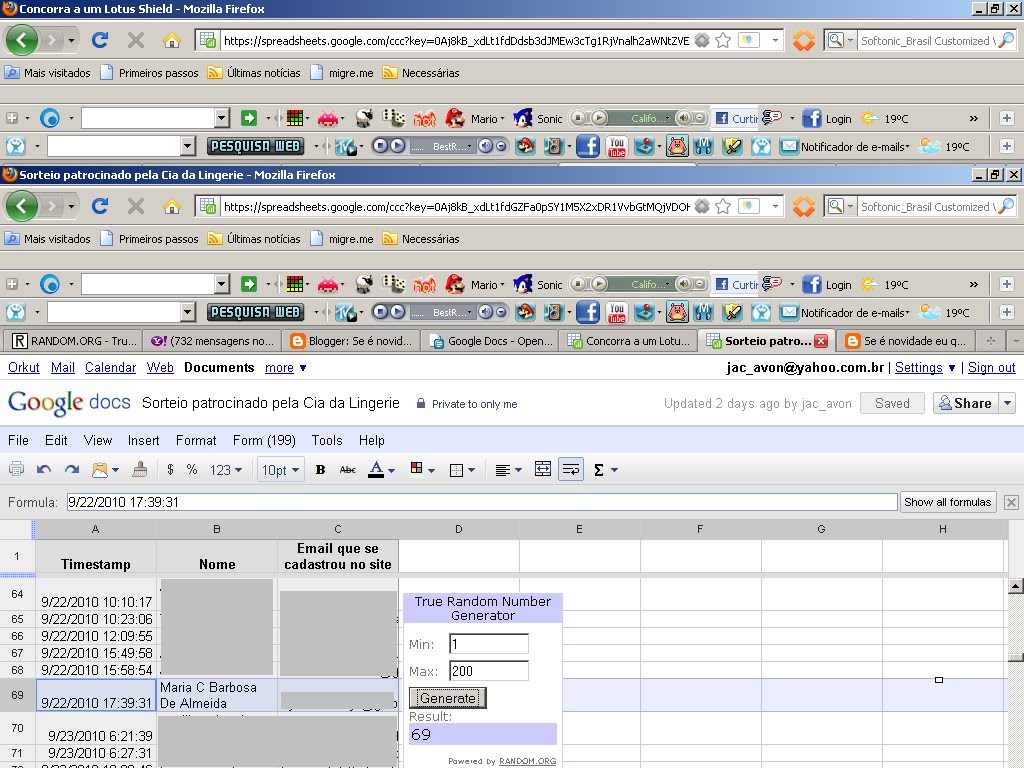Open the text color picker
Screen dimensions: 1024x768
tap(382, 470)
